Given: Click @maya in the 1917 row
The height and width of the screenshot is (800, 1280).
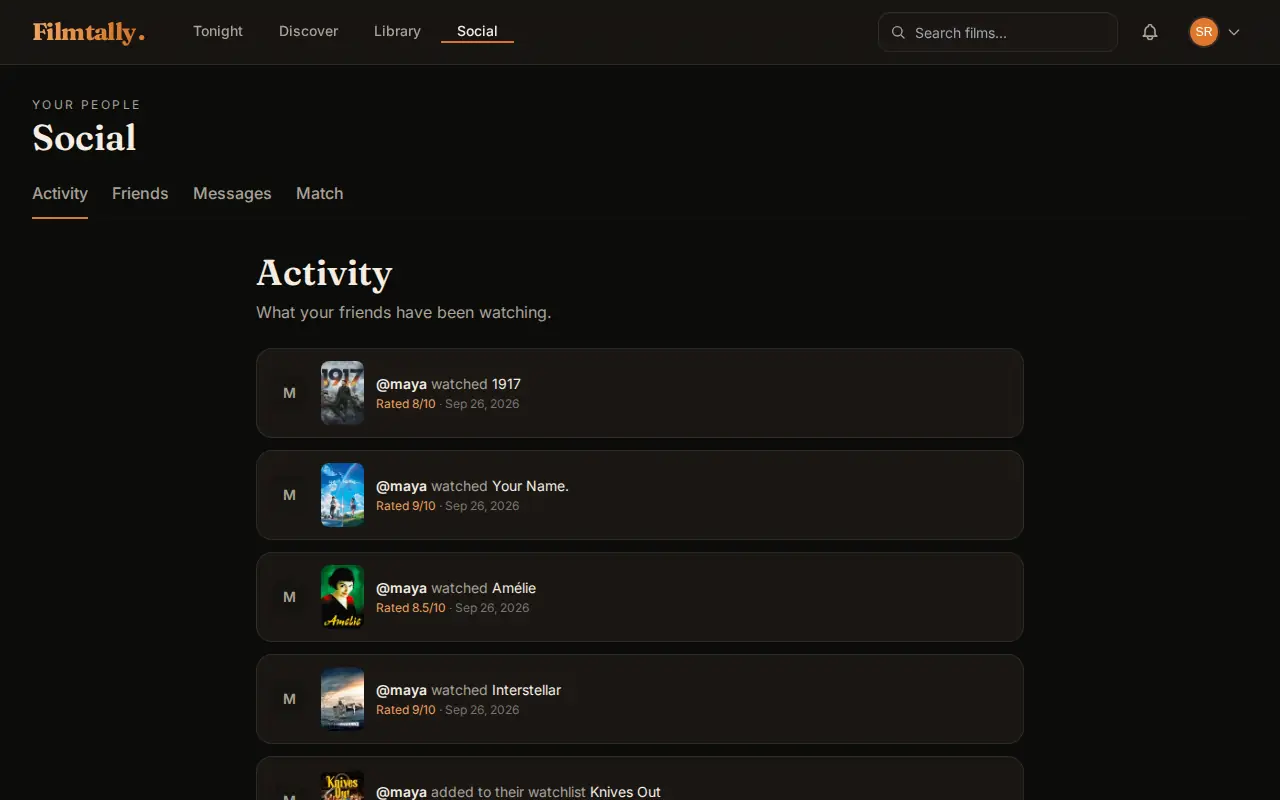Looking at the screenshot, I should tap(401, 384).
